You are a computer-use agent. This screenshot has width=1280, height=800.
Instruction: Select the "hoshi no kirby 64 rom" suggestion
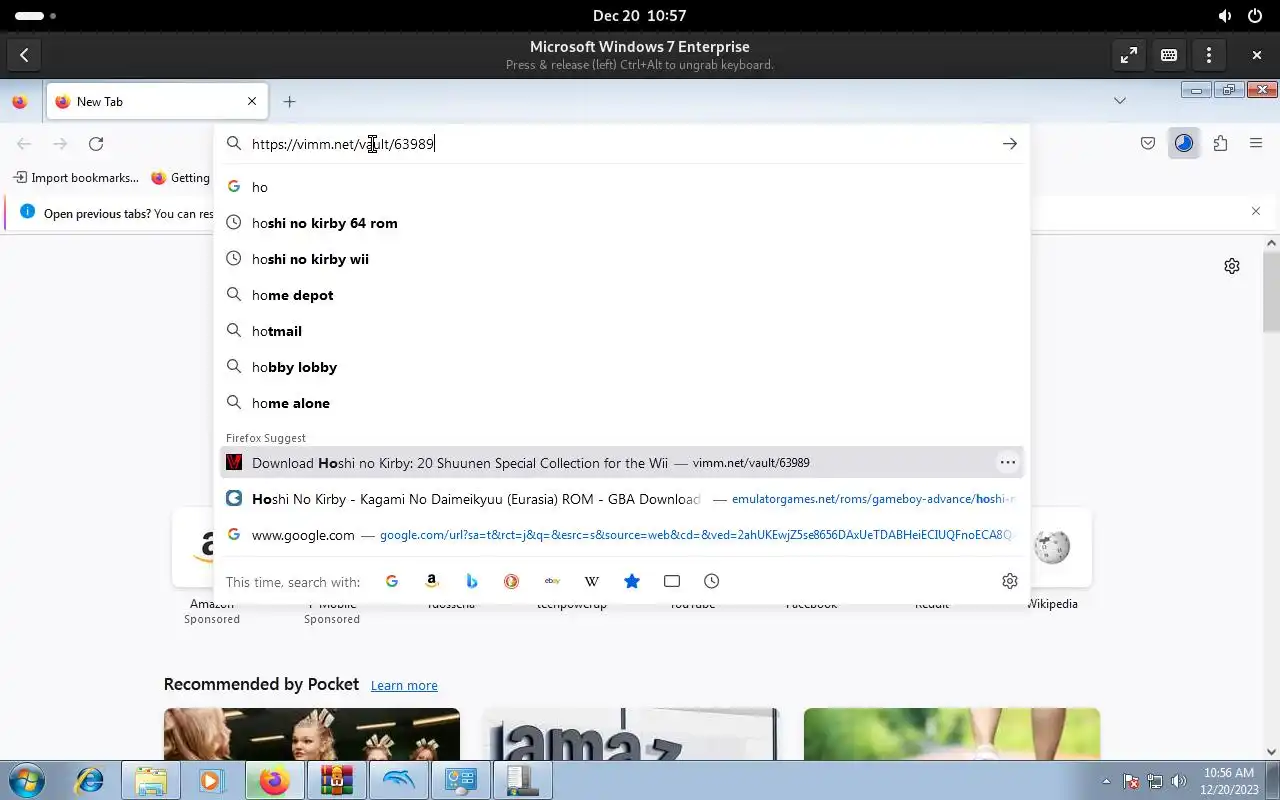pyautogui.click(x=622, y=223)
